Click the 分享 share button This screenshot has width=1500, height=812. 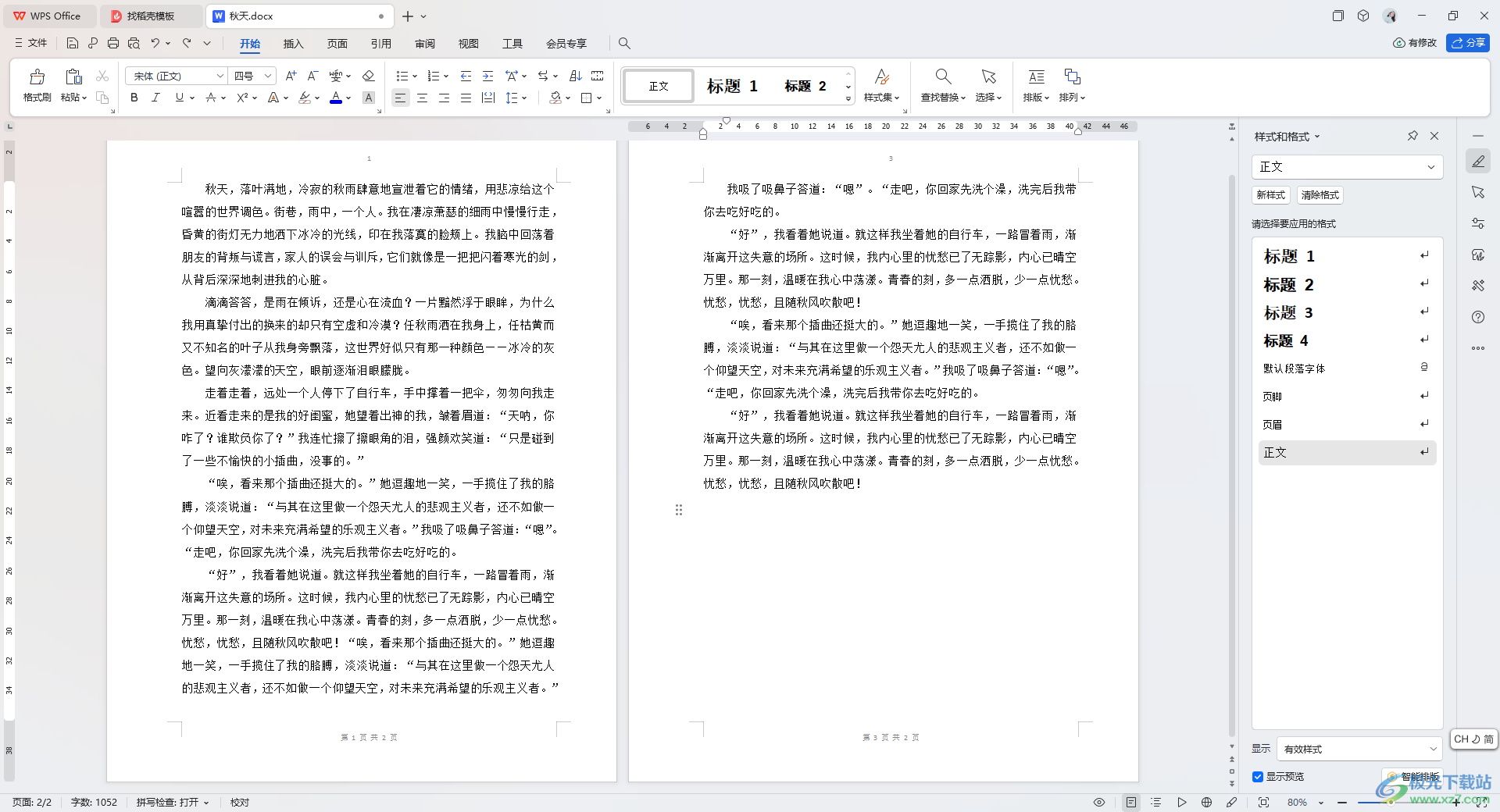(x=1467, y=43)
